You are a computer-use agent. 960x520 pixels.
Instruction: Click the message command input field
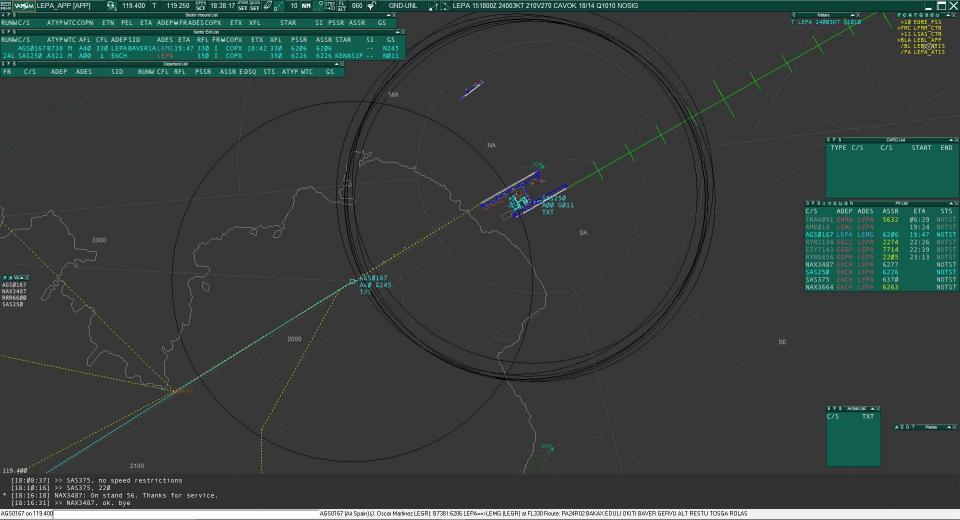pyautogui.click(x=184, y=514)
